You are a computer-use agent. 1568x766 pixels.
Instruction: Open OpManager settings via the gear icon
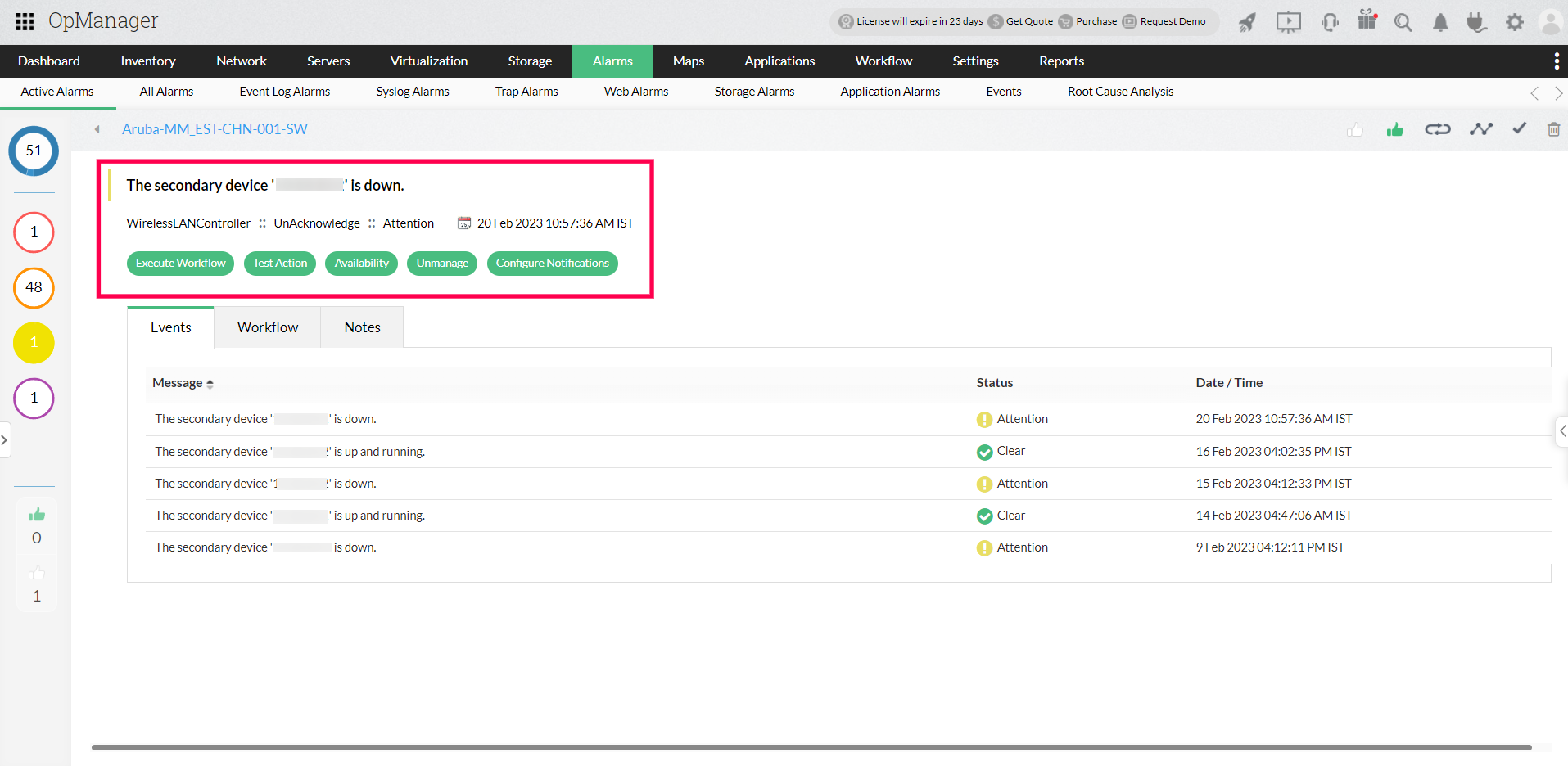click(1515, 21)
